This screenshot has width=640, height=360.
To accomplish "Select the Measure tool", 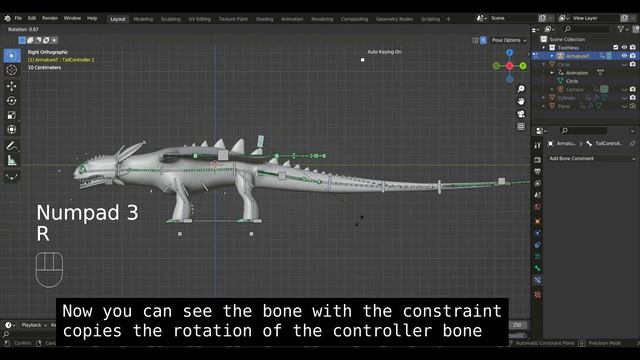I will pos(12,160).
